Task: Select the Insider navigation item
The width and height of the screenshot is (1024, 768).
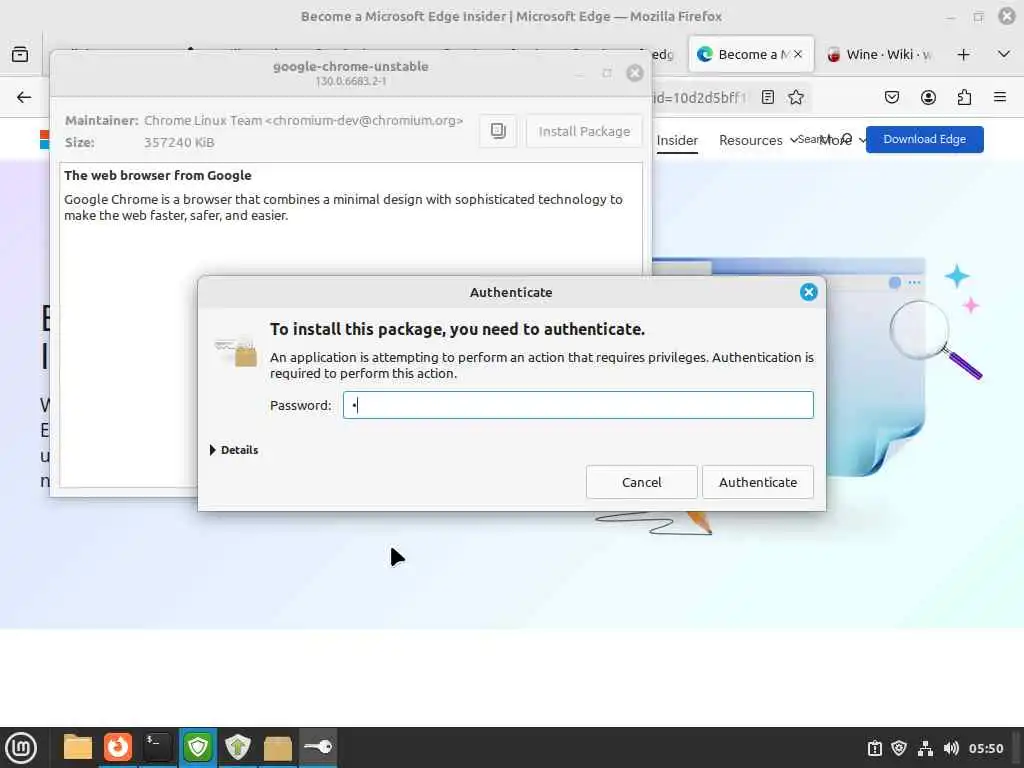Action: [677, 140]
